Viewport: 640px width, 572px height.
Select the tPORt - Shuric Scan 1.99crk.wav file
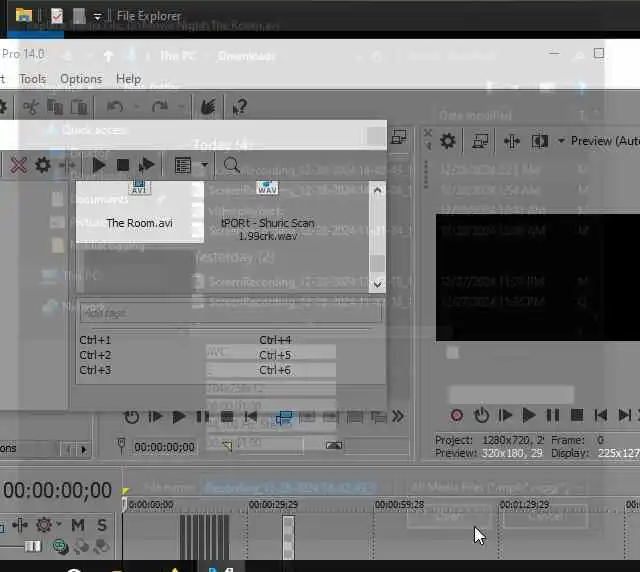click(268, 229)
